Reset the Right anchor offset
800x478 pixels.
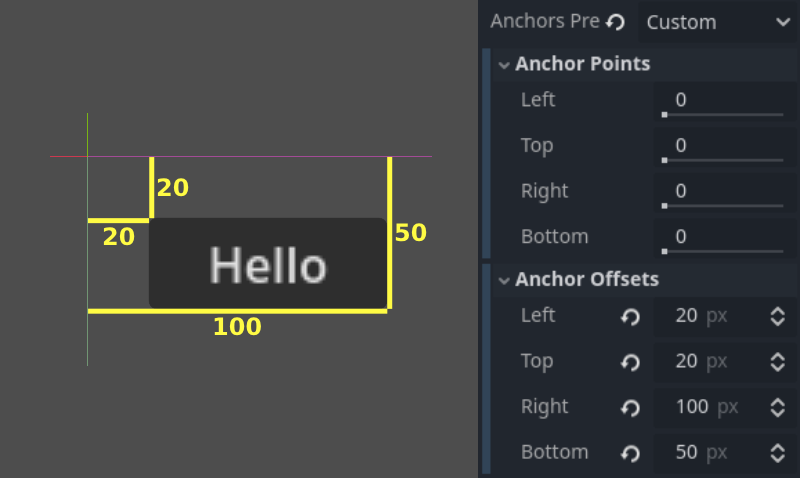coord(630,408)
